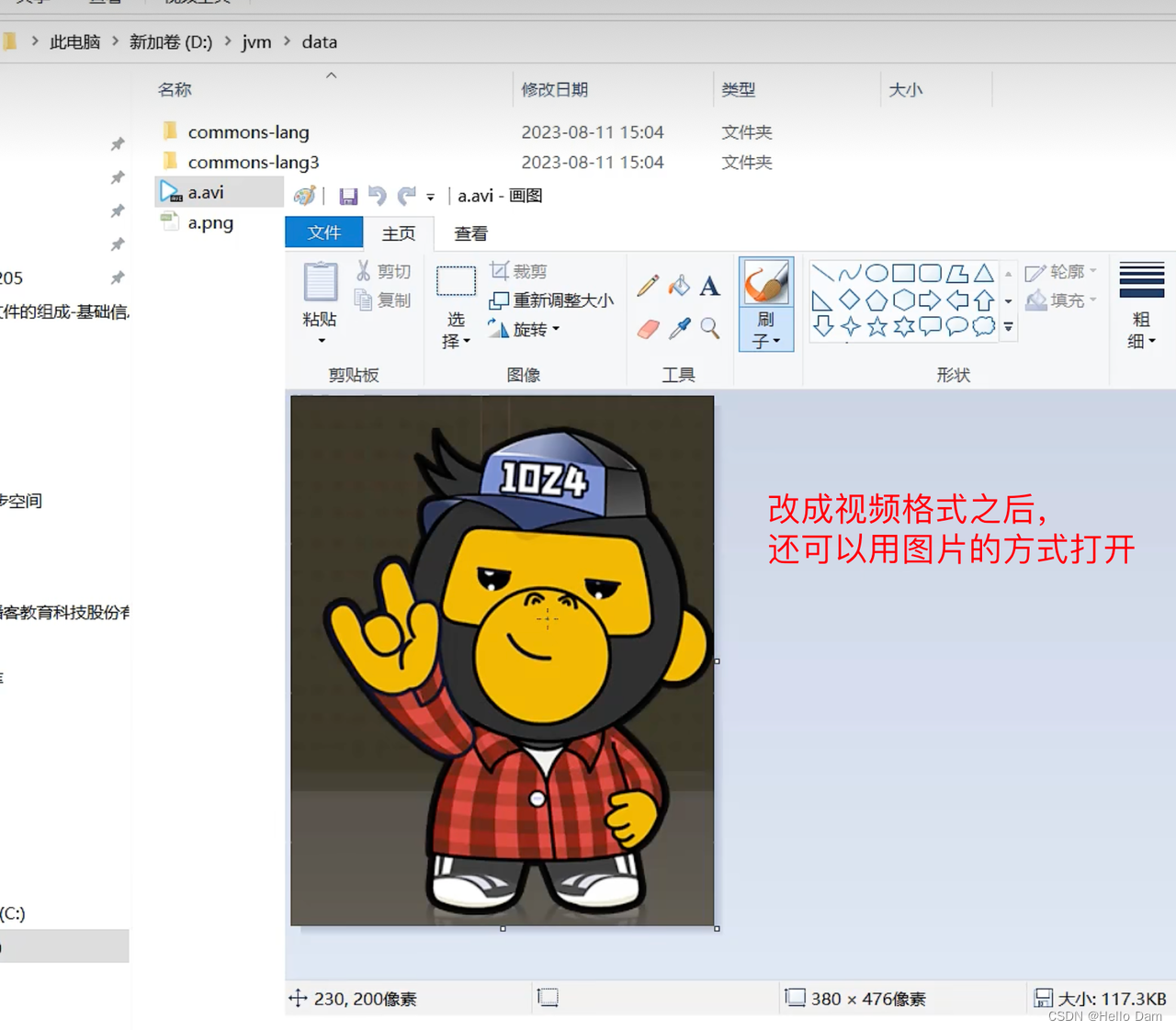Click the jvm folder in the address bar
1176x1030 pixels.
pos(256,41)
